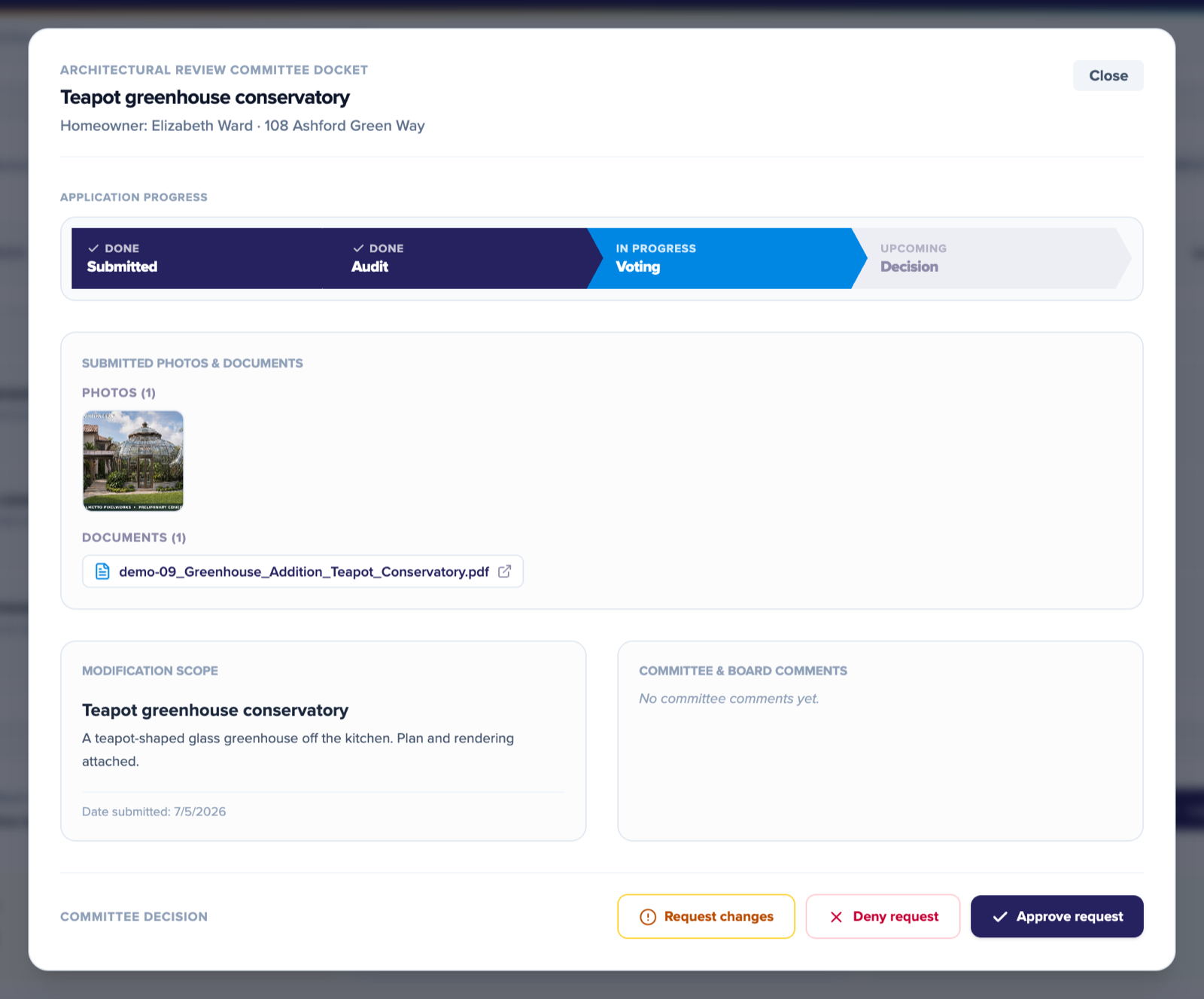The height and width of the screenshot is (999, 1204).
Task: Select the Submitted progress step
Action: (x=197, y=258)
